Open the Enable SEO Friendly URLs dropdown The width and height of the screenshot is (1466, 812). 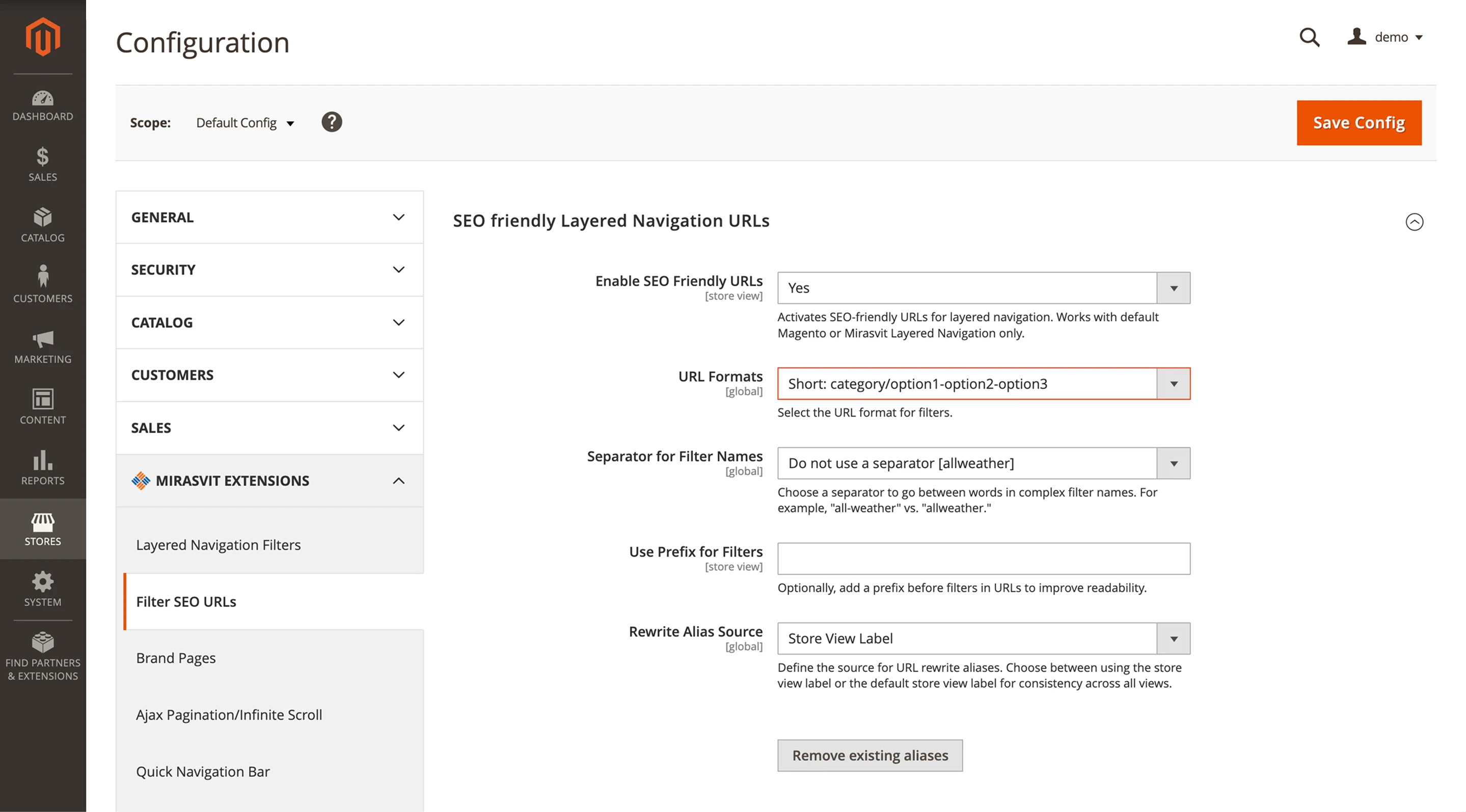[x=984, y=288]
